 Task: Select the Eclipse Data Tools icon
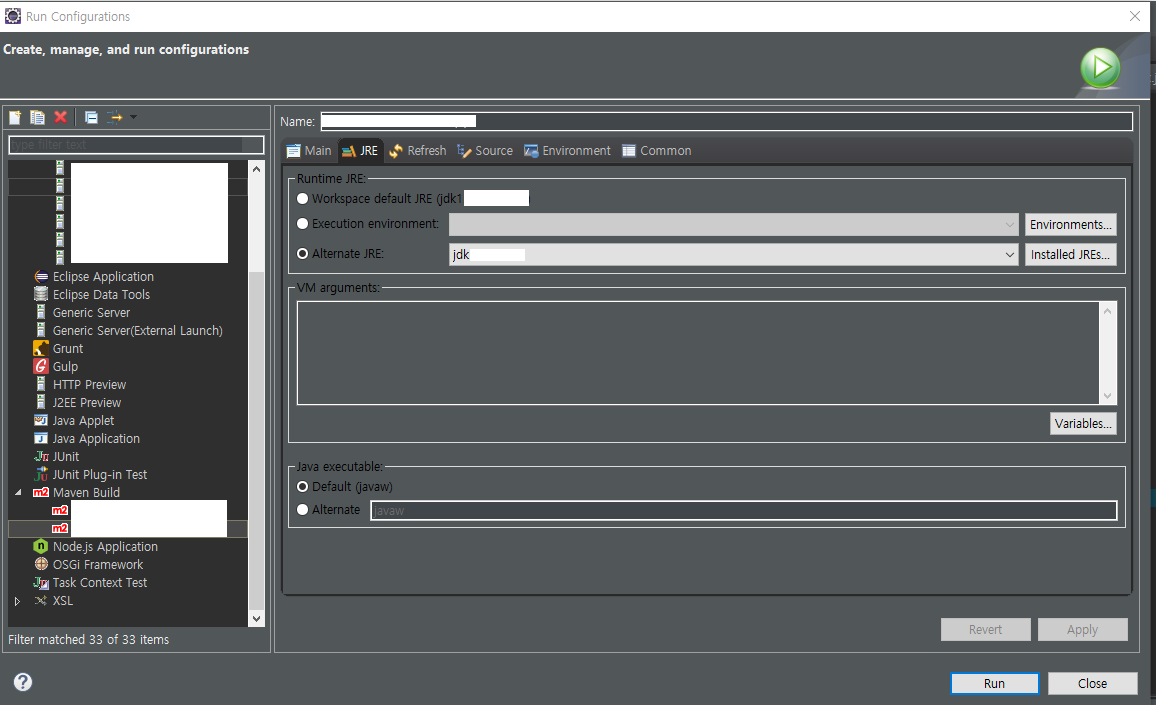[41, 294]
